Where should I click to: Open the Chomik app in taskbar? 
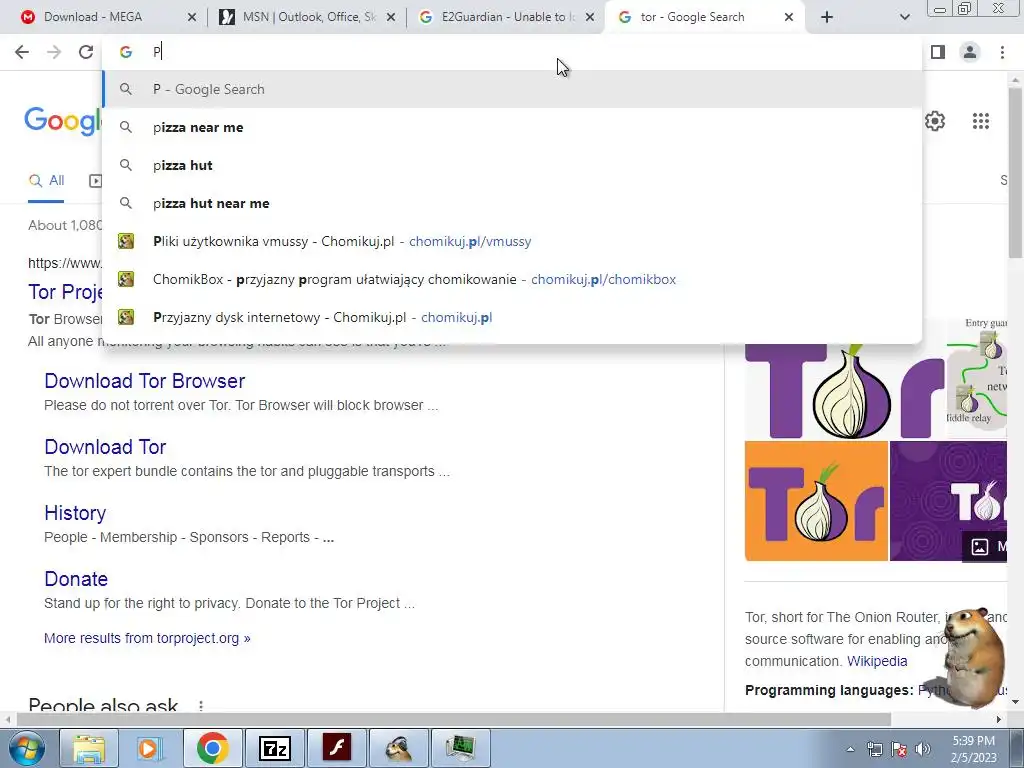coord(398,748)
